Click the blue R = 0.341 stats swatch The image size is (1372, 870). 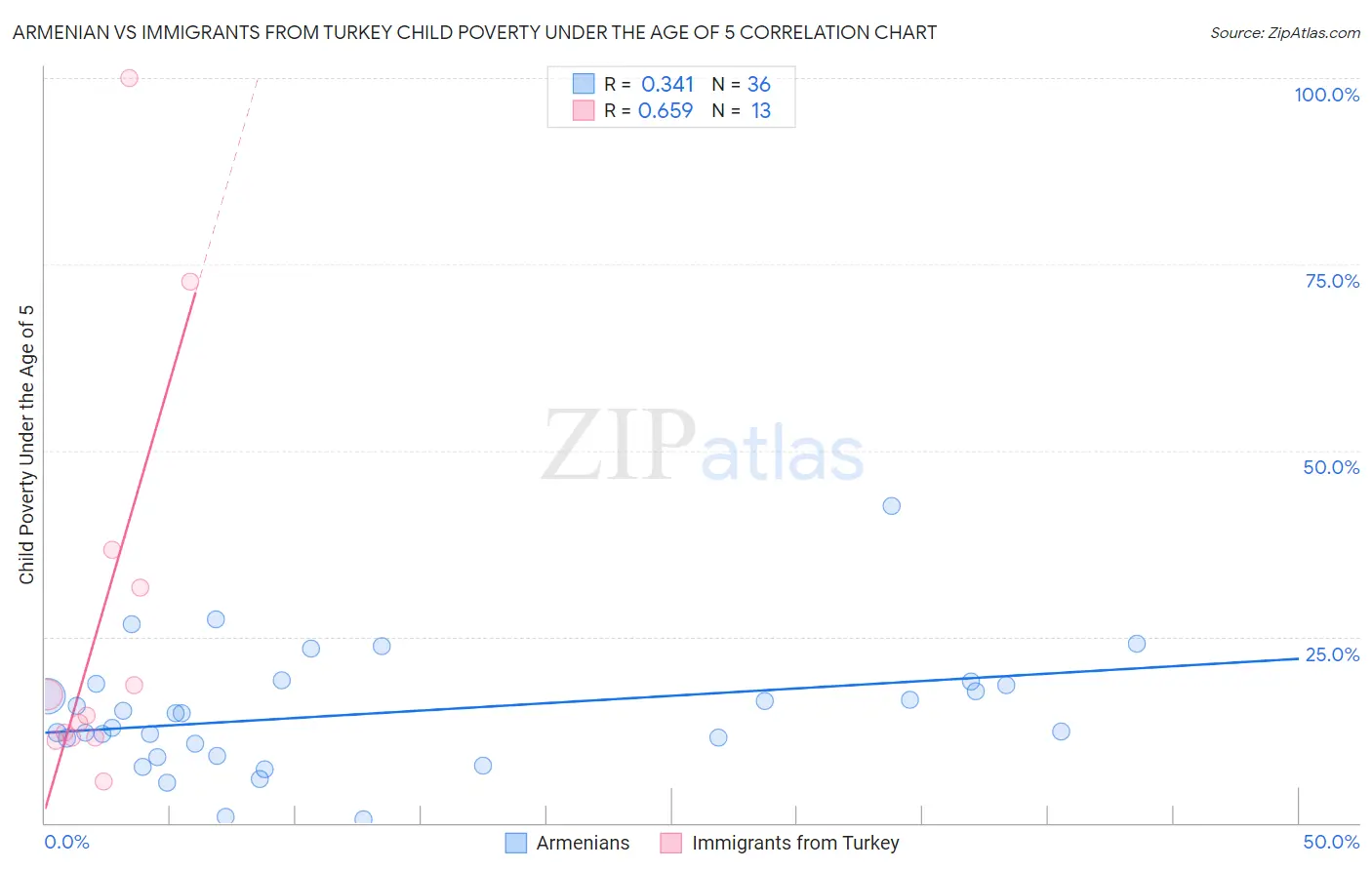click(584, 84)
